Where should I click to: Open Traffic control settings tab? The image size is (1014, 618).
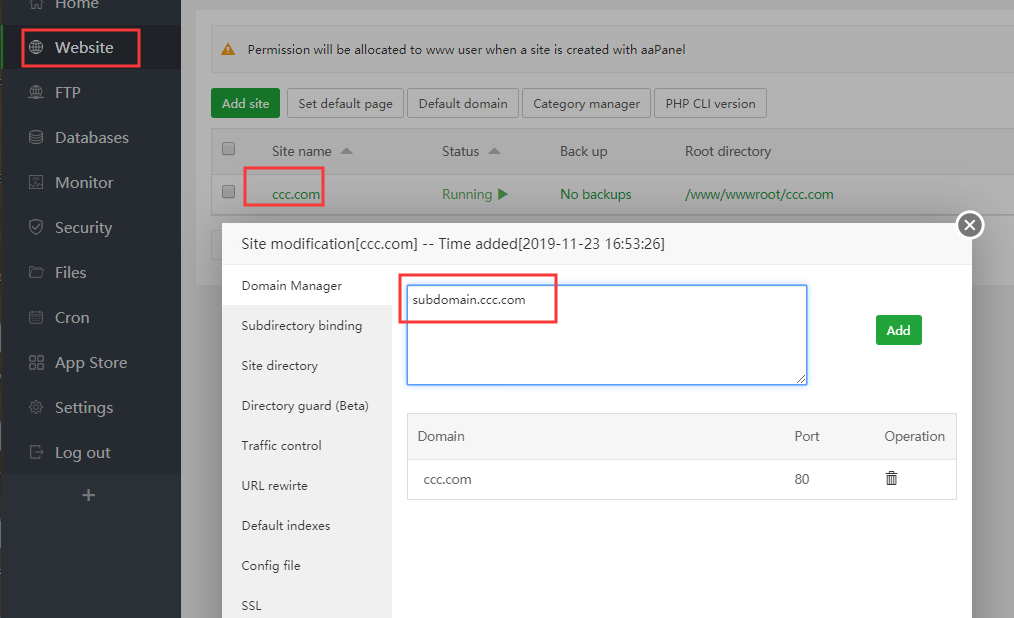click(282, 446)
